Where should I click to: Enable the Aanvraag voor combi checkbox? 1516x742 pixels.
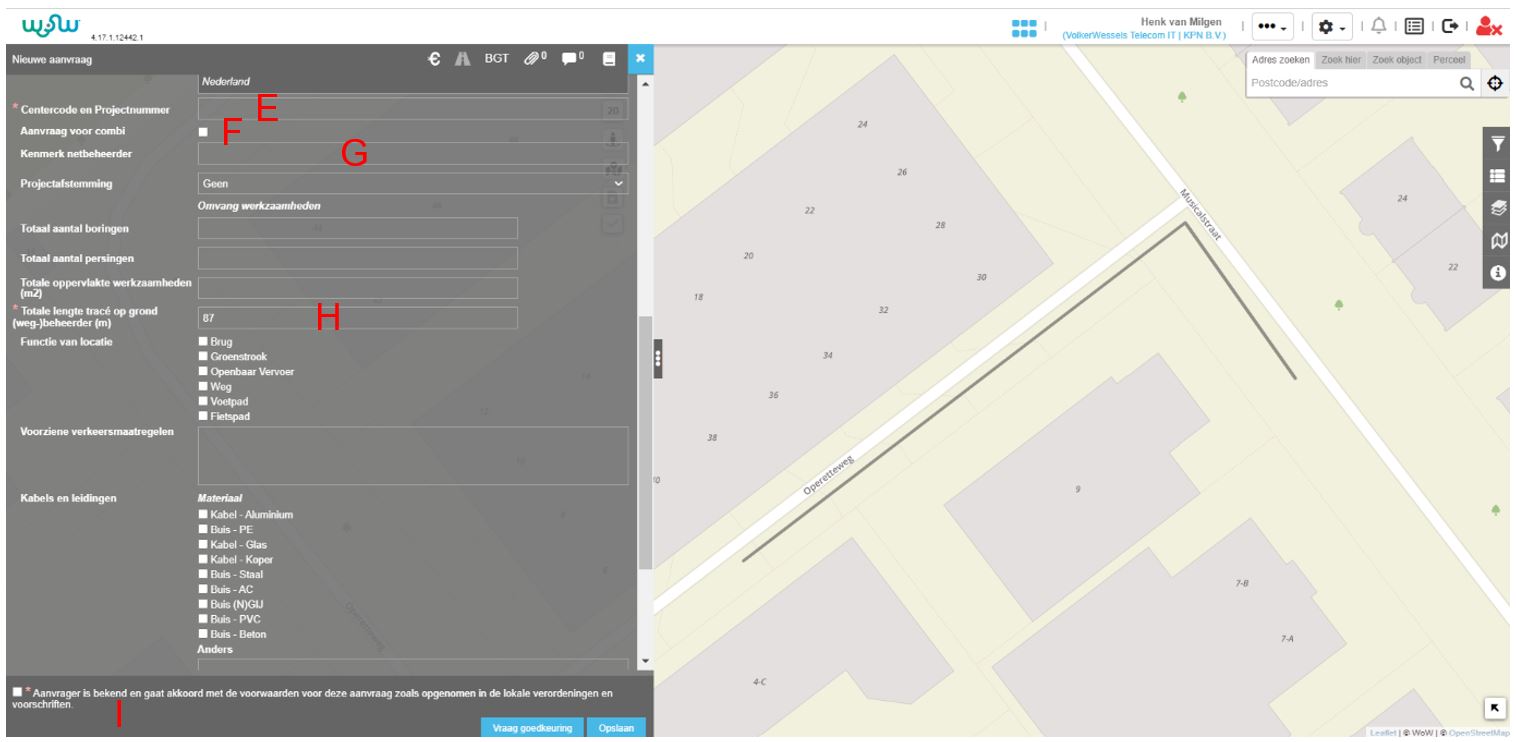(x=203, y=132)
